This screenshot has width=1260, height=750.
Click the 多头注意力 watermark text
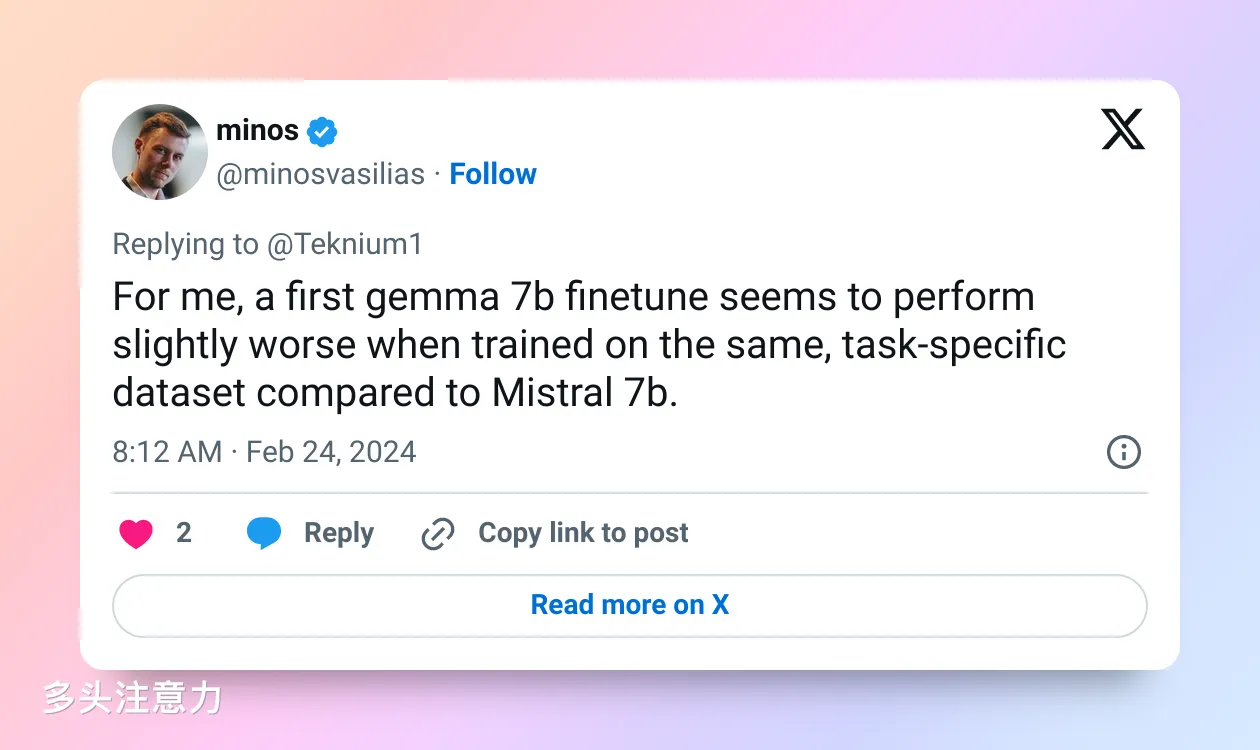click(x=131, y=698)
